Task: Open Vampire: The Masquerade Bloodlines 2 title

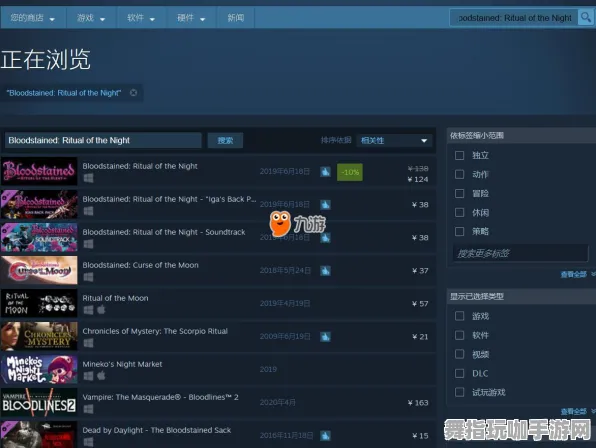Action: click(160, 397)
